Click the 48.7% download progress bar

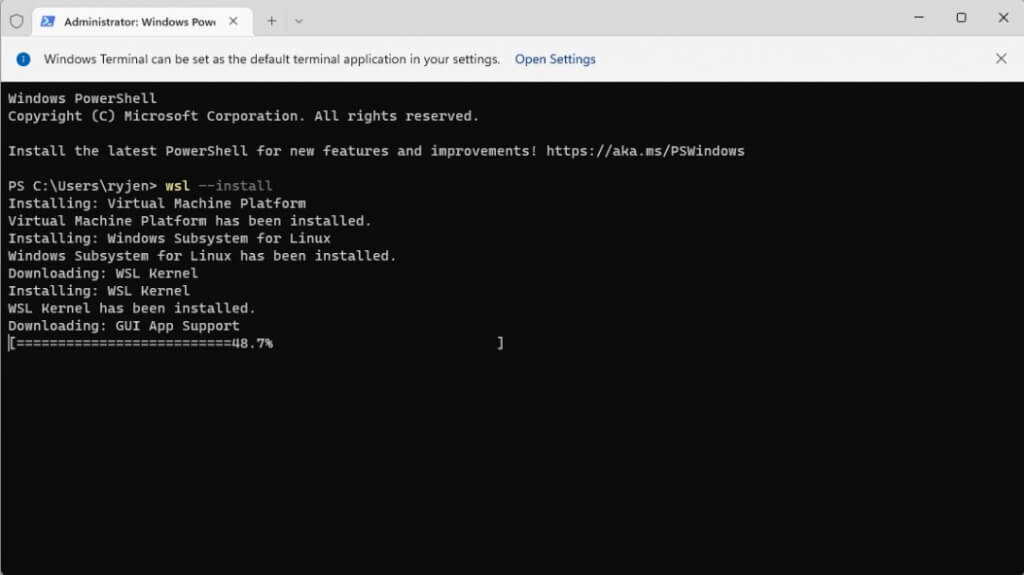point(256,343)
